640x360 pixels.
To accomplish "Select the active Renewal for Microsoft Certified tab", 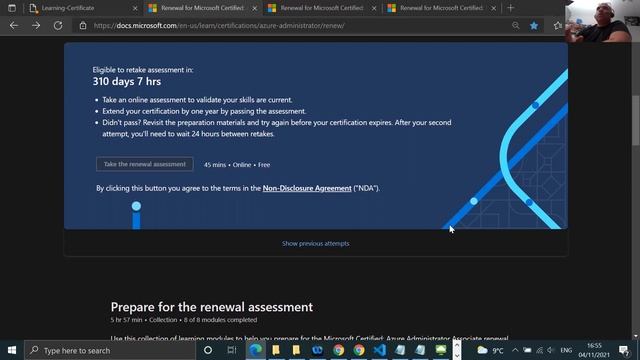I will point(202,8).
